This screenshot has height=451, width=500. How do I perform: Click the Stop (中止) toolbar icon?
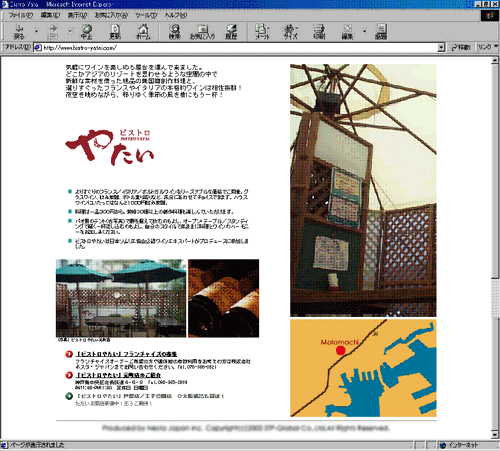[87, 32]
